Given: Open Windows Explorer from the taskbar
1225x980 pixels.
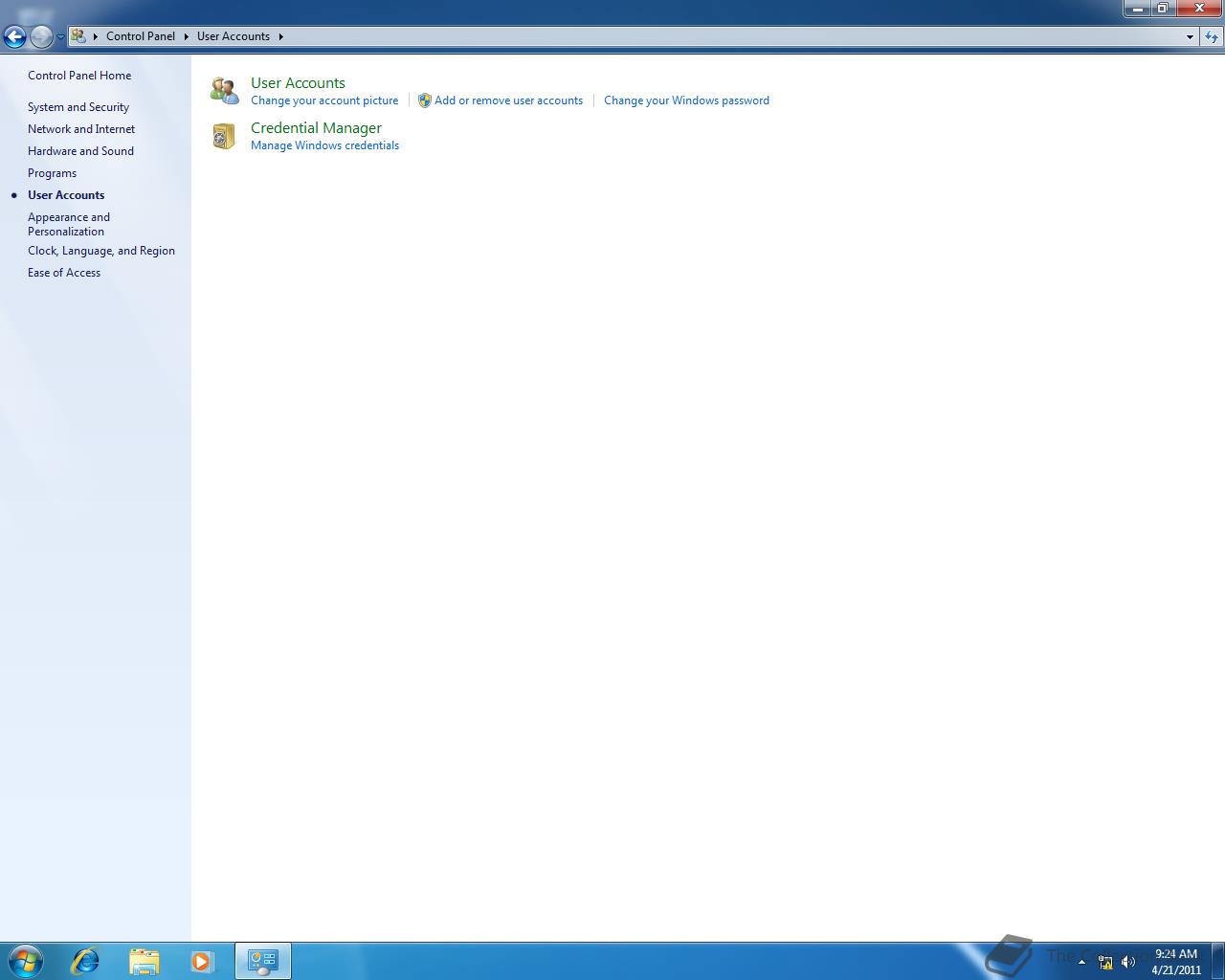Looking at the screenshot, I should tap(145, 961).
